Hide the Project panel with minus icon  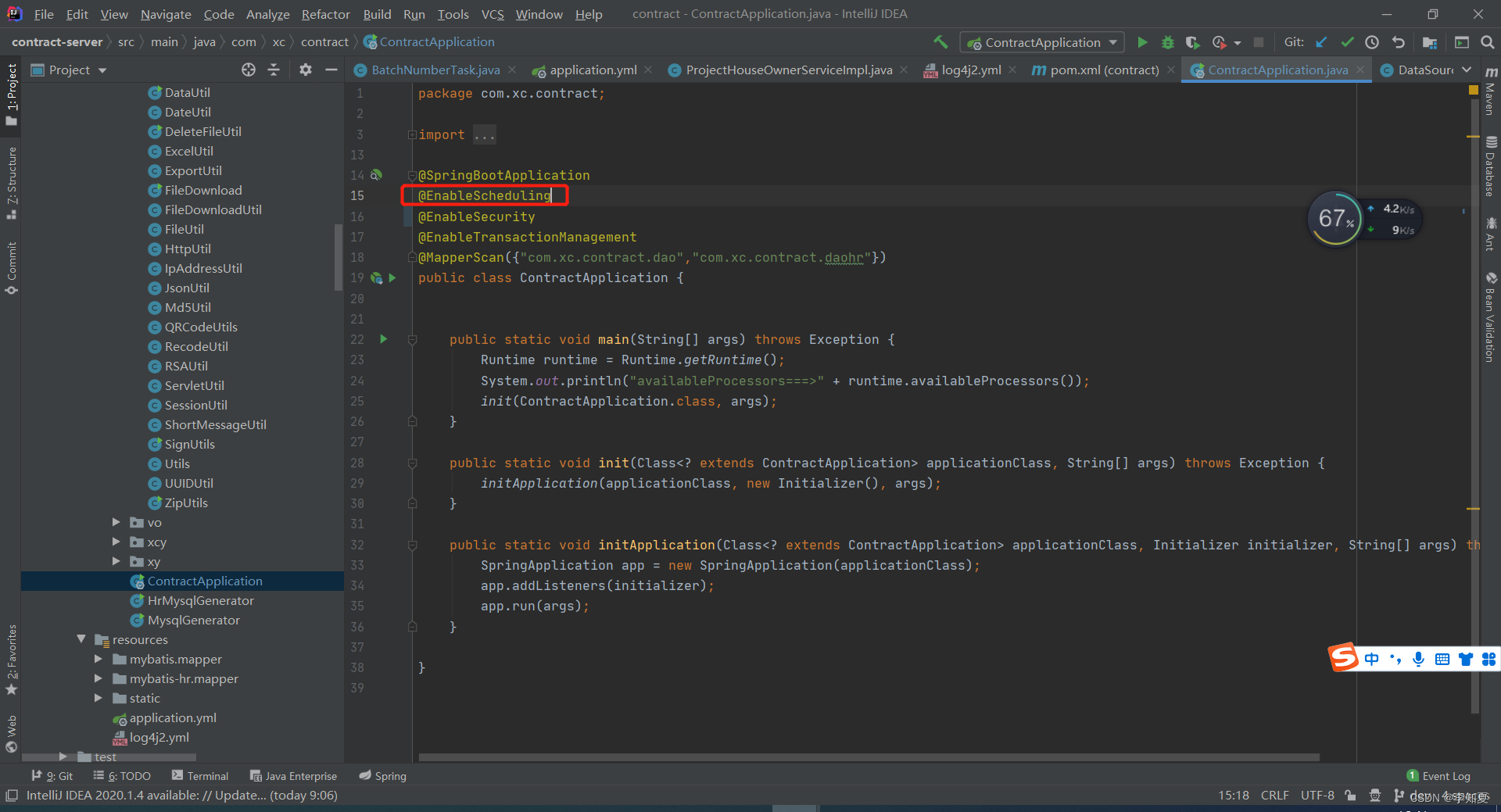(x=331, y=70)
